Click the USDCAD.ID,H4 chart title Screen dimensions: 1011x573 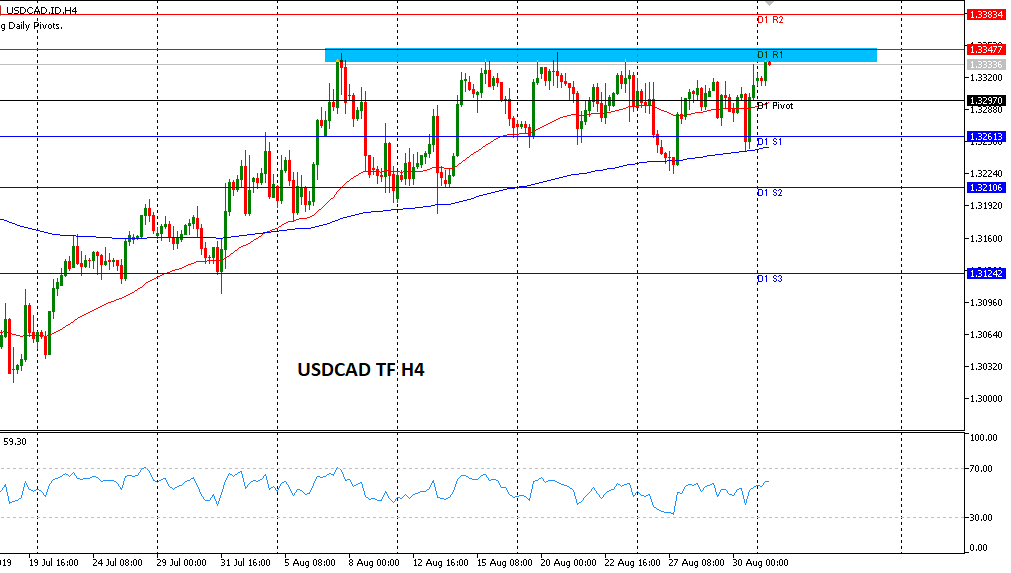point(42,9)
